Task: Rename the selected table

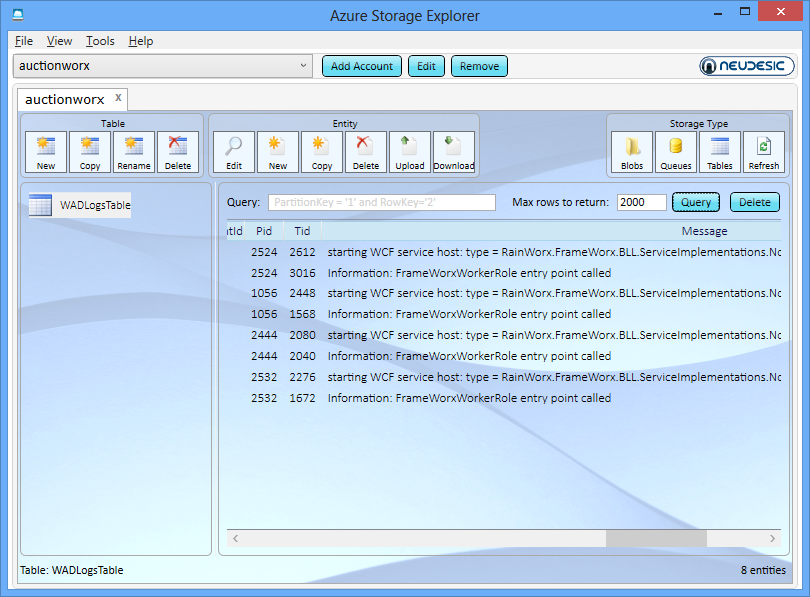Action: pos(134,152)
